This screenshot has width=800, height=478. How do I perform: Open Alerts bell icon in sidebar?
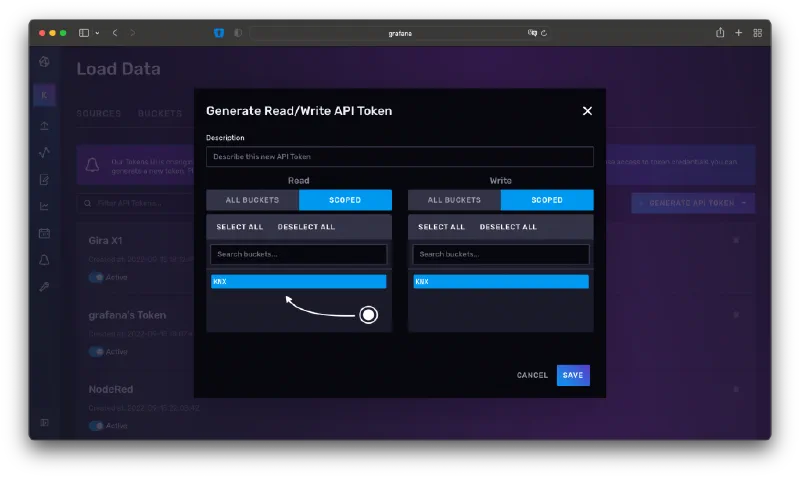44,260
